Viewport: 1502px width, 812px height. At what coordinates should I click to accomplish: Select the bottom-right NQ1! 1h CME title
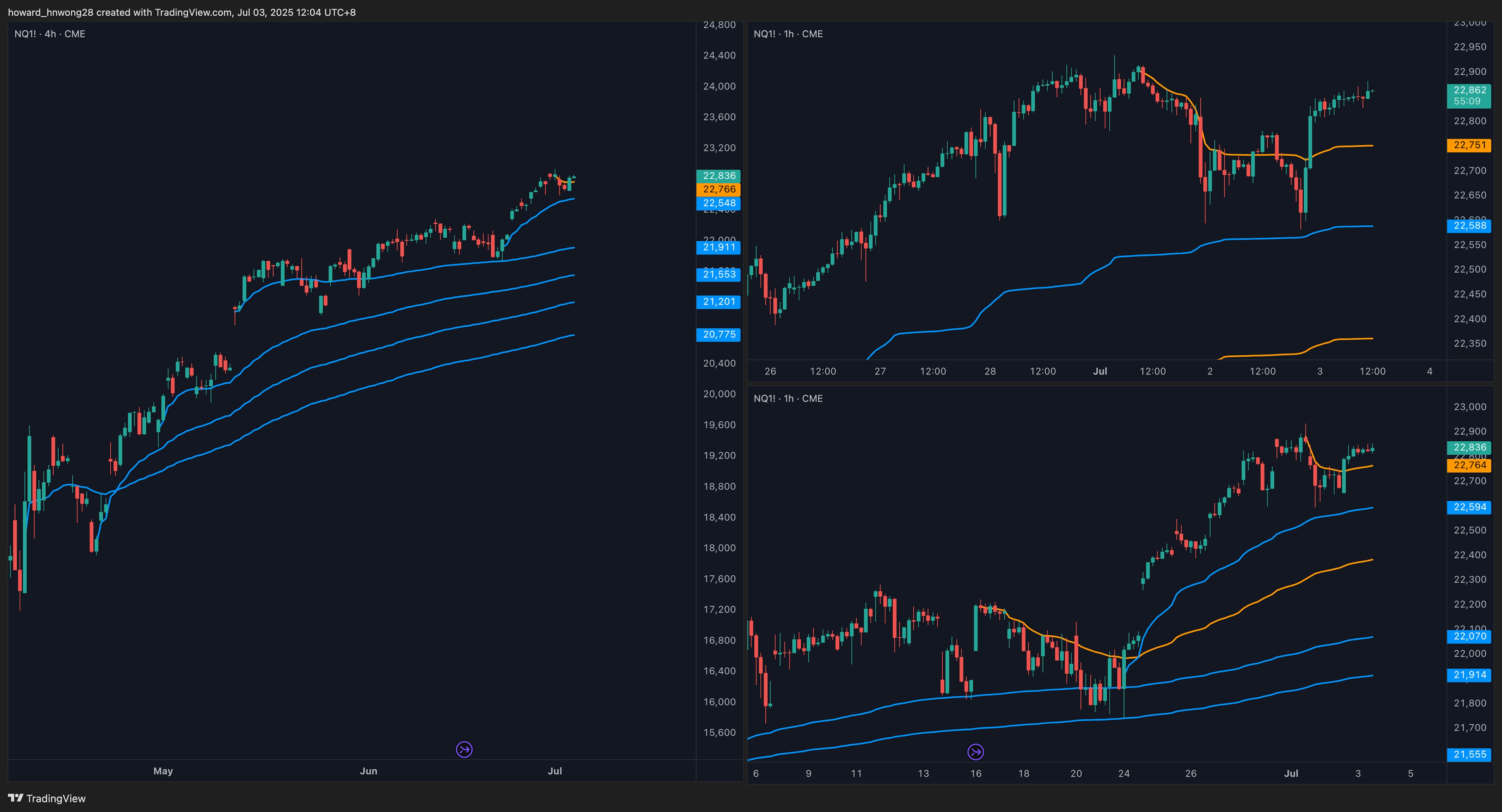[x=788, y=398]
